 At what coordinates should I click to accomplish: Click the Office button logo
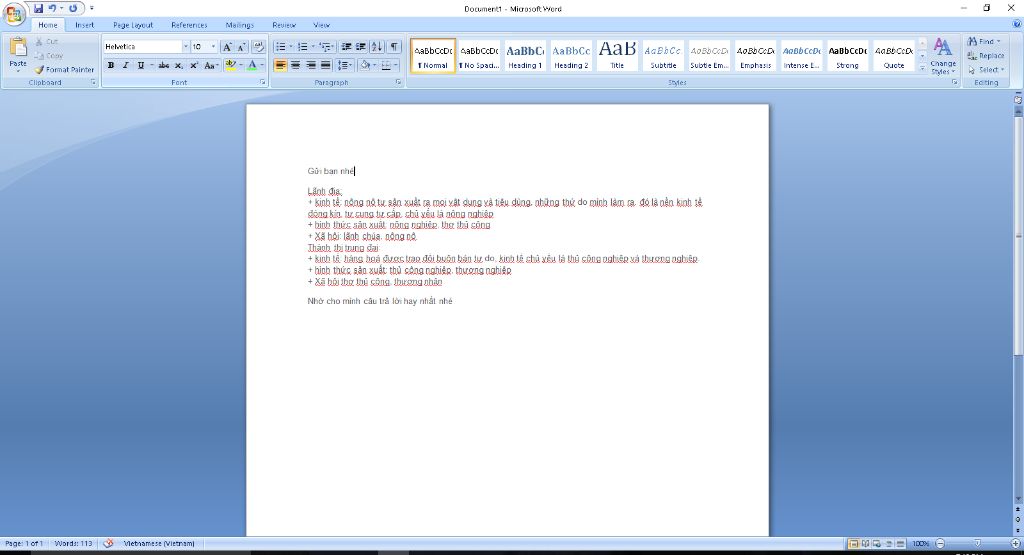point(14,14)
